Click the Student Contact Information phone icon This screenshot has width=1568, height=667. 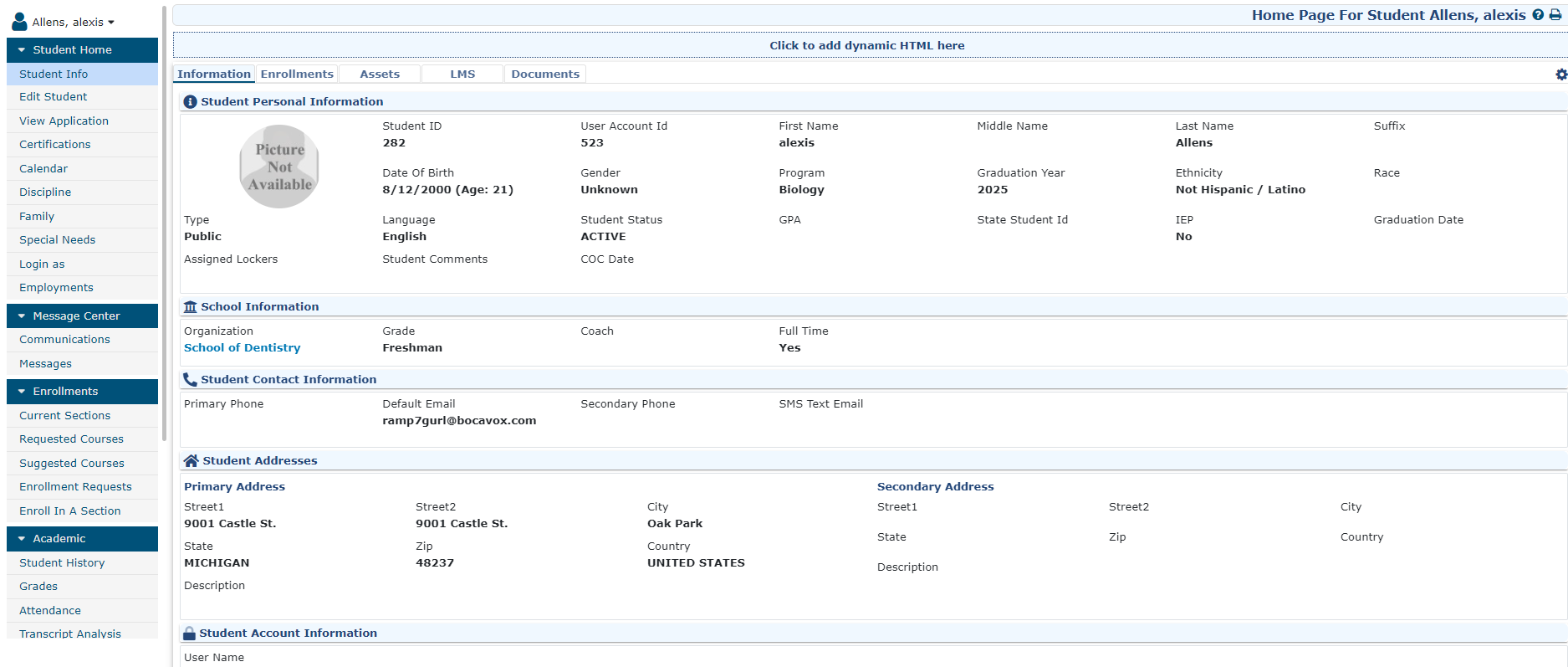pos(190,380)
